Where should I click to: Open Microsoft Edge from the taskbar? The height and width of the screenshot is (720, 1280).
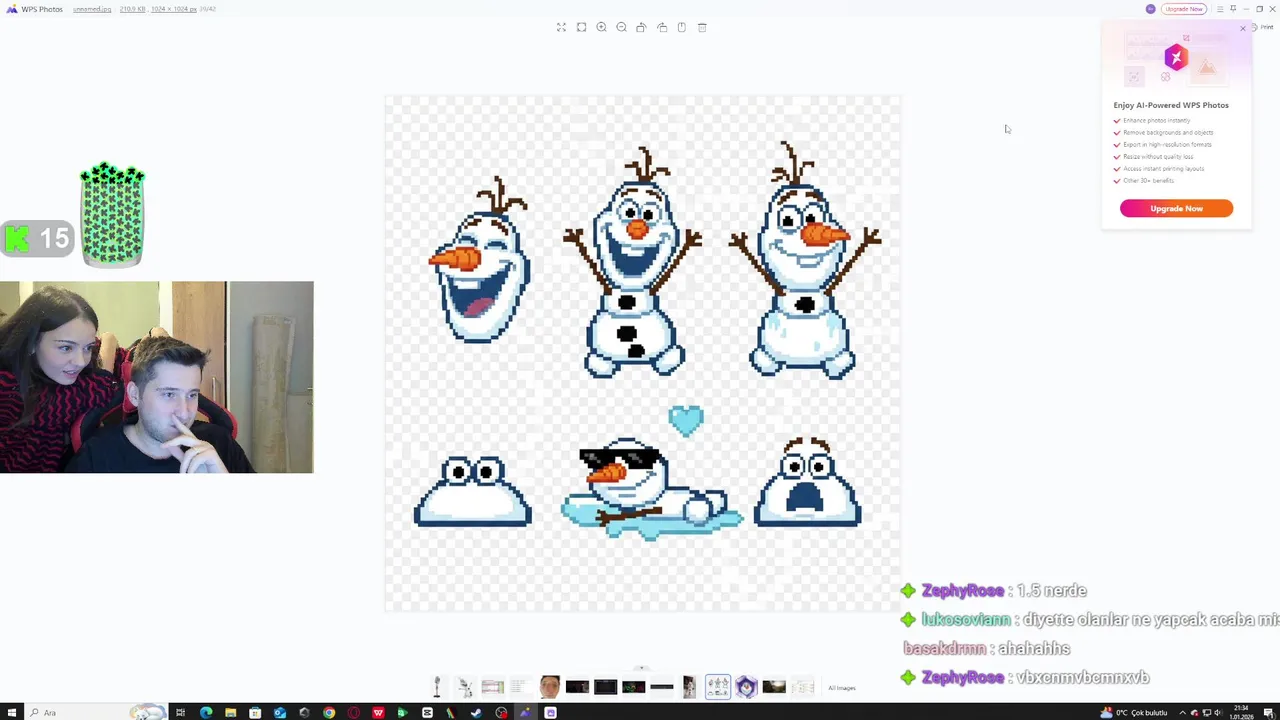coord(206,713)
